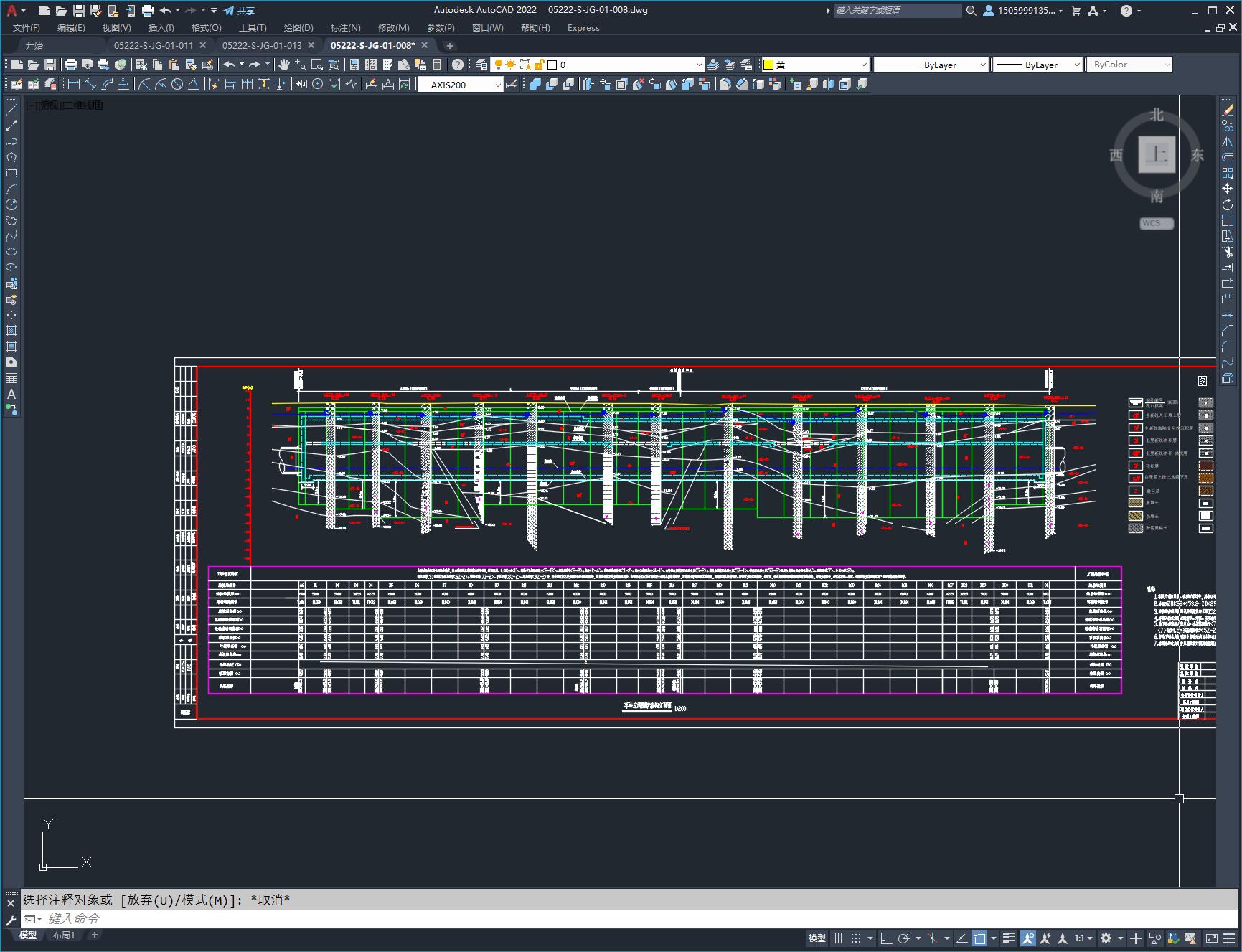The height and width of the screenshot is (952, 1242).
Task: Click the 共享 share button
Action: pyautogui.click(x=239, y=11)
